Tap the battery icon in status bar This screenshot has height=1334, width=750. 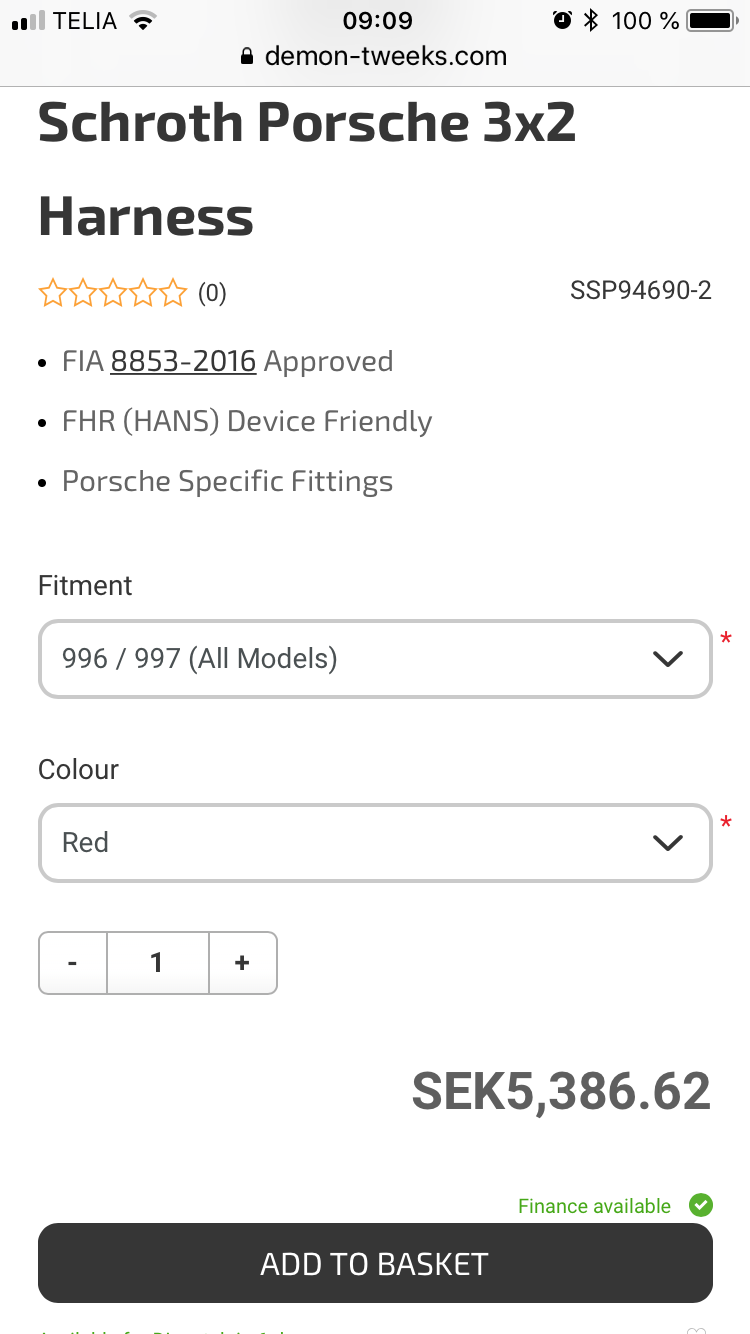tap(712, 20)
